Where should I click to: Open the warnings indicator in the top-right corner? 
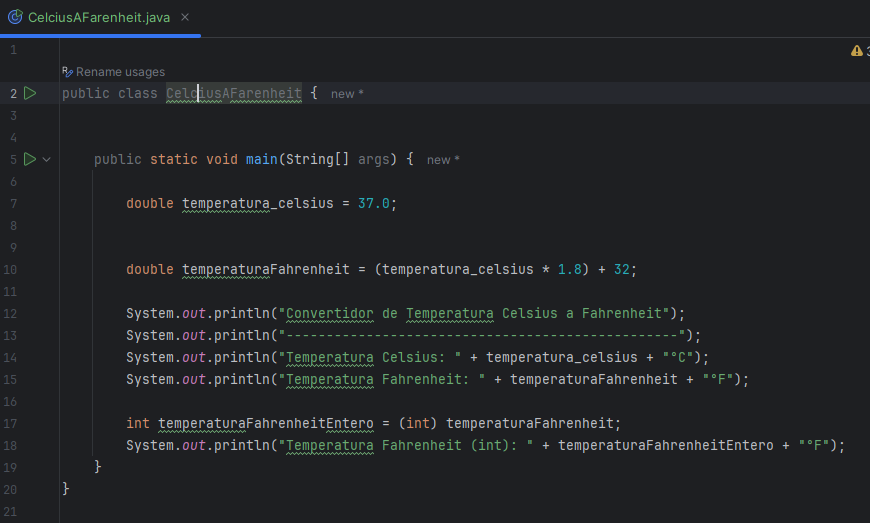click(858, 50)
